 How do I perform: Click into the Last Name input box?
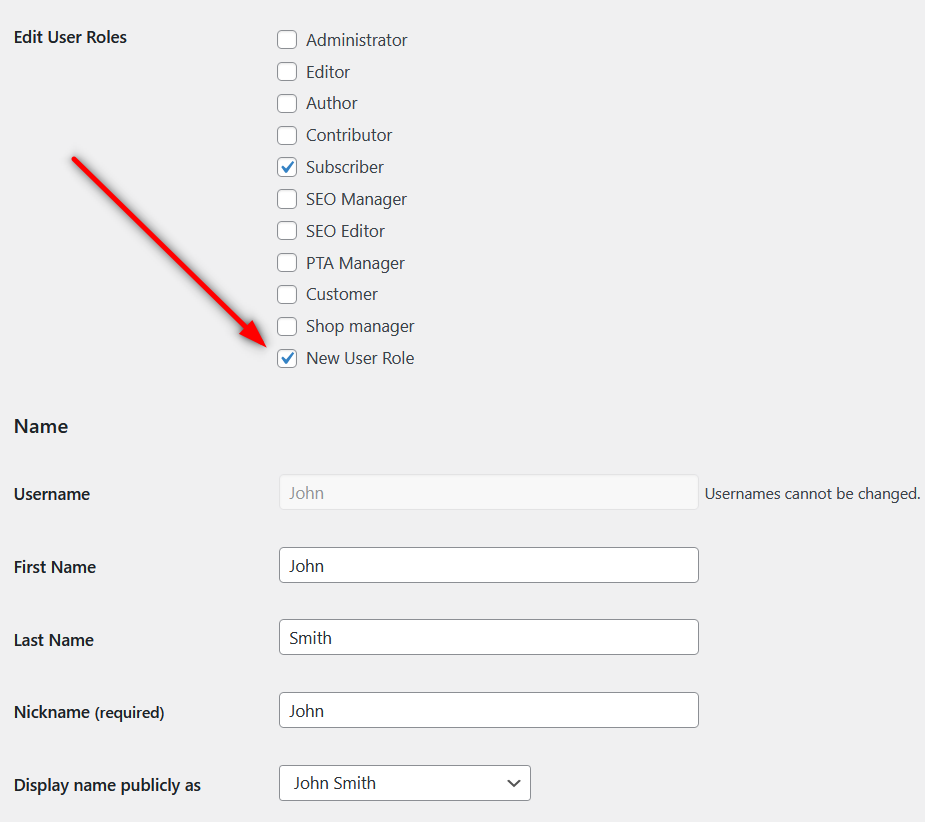tap(488, 638)
